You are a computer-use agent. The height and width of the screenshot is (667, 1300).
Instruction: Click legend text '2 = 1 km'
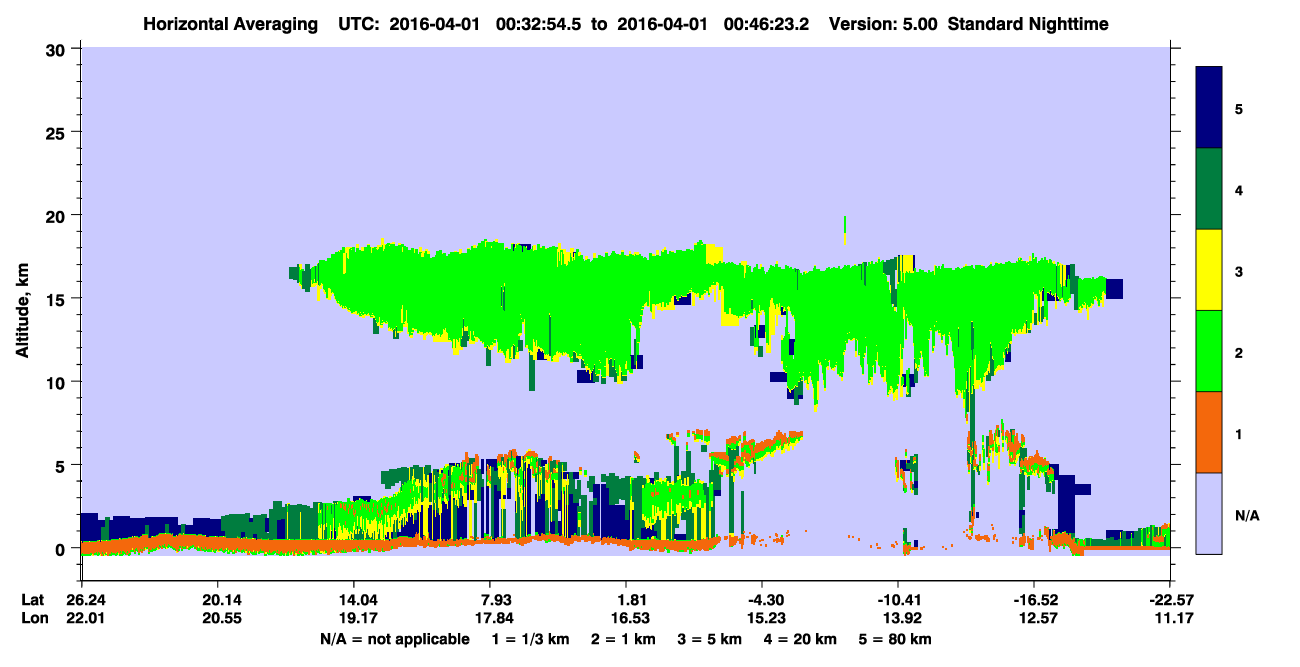[626, 639]
